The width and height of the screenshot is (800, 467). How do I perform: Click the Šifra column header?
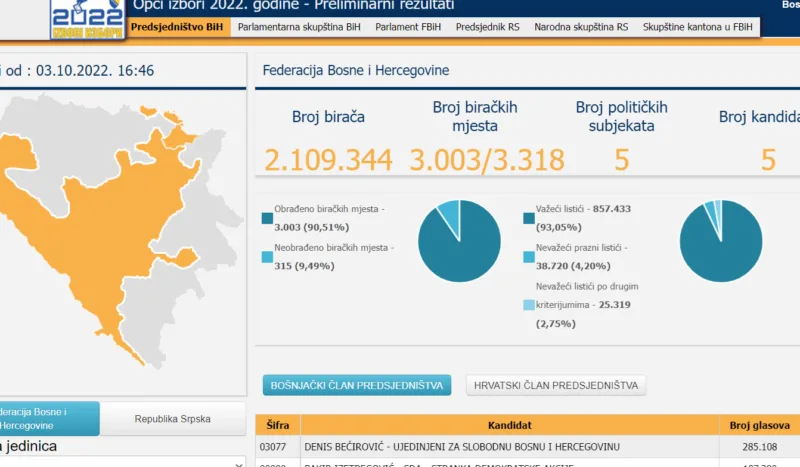point(278,425)
